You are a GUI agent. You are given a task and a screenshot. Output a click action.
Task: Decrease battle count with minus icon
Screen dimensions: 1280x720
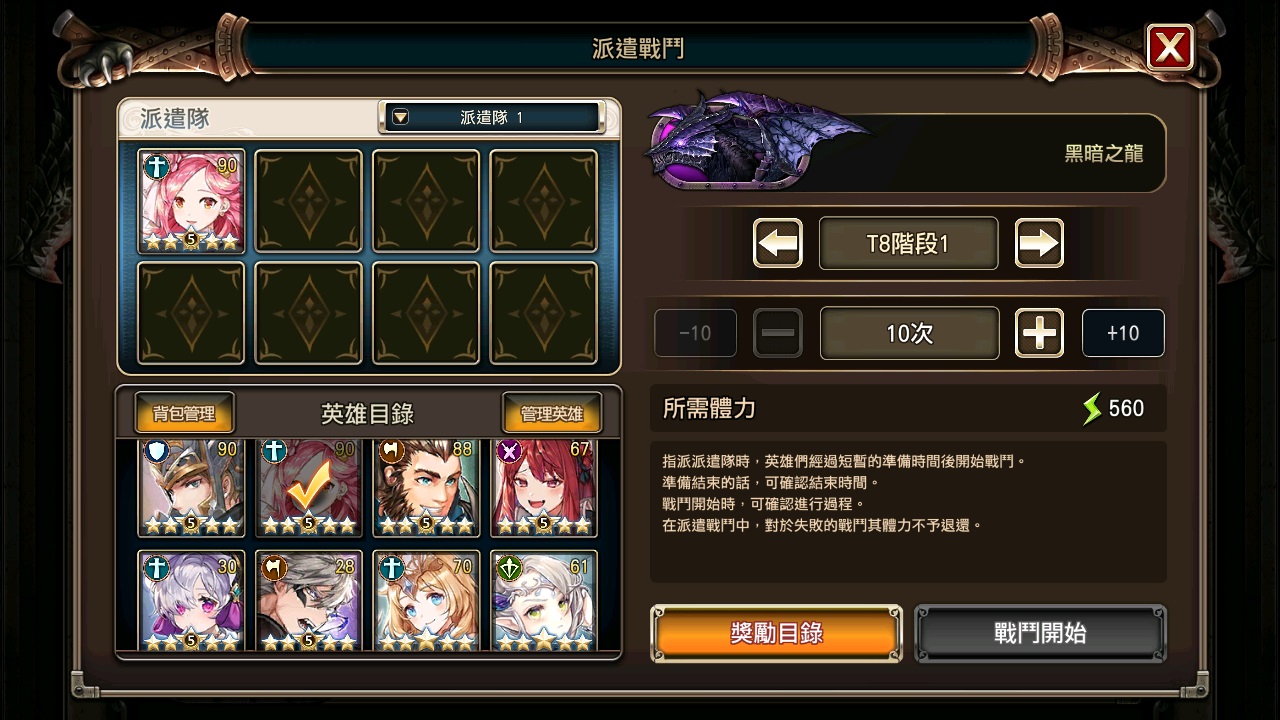pos(778,333)
